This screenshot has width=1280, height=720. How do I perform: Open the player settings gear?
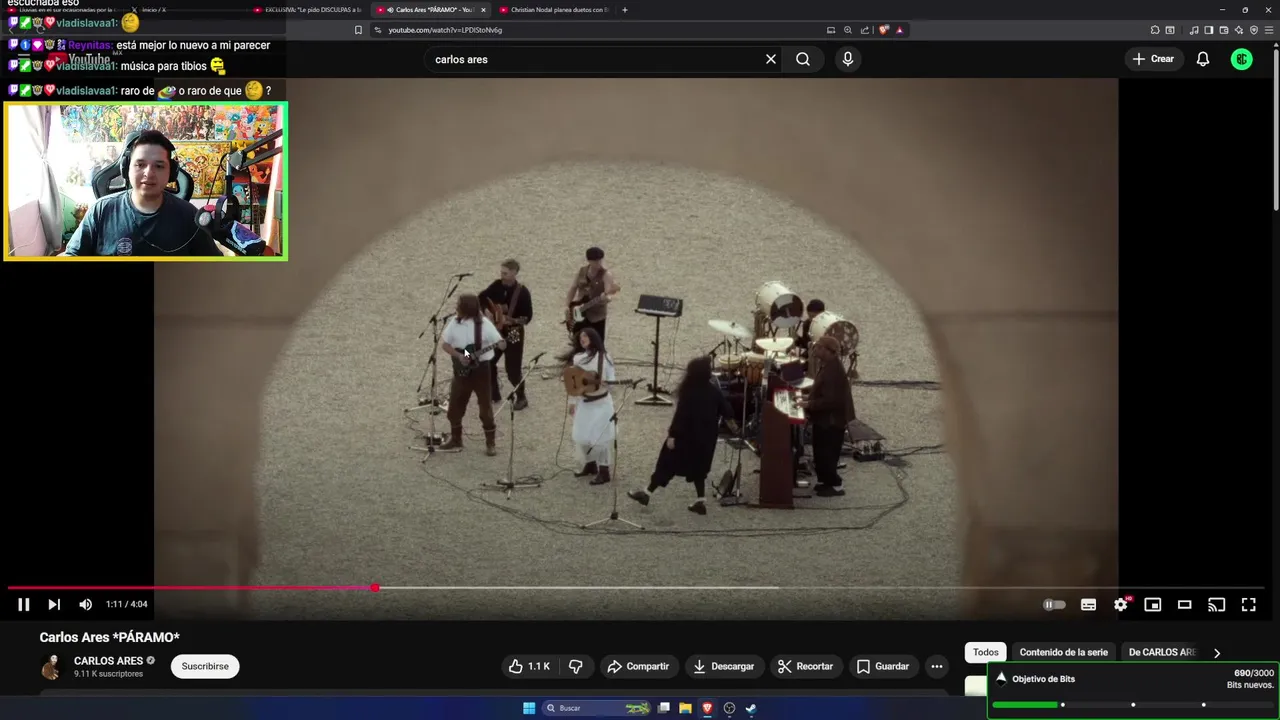(1121, 604)
